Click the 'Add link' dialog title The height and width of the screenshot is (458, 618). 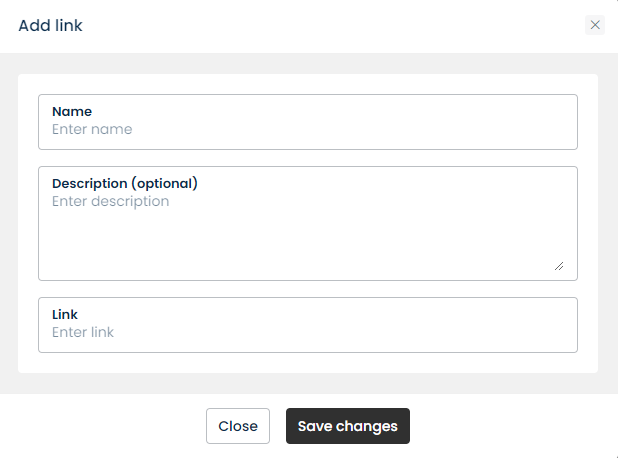(50, 26)
